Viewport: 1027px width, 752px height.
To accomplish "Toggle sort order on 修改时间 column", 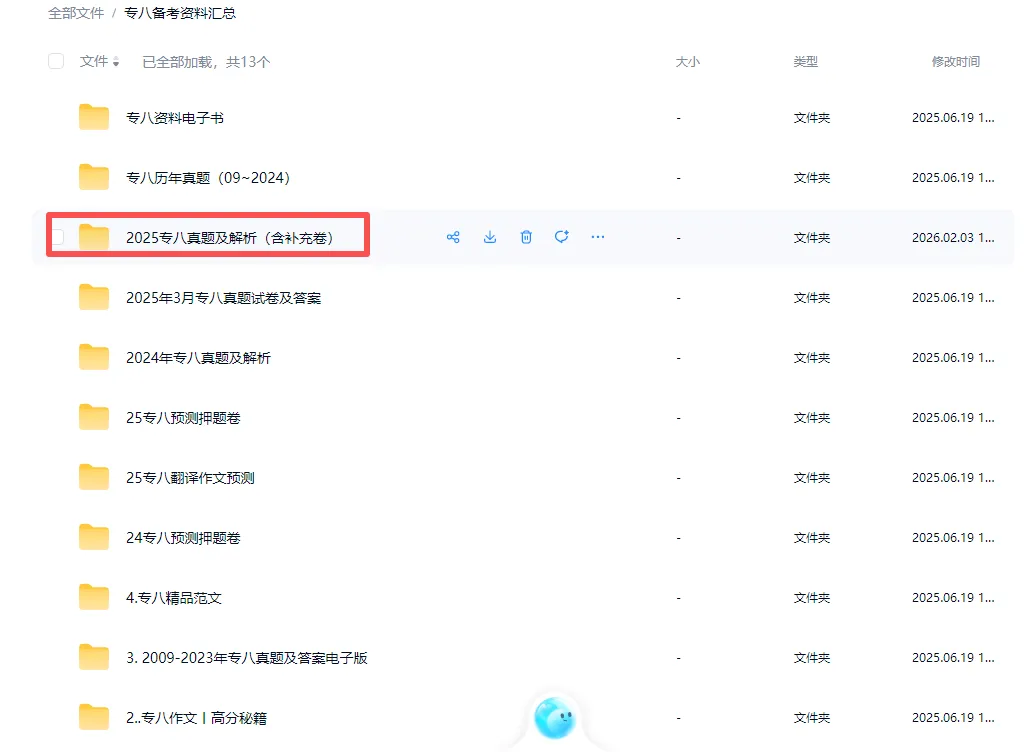I will [x=954, y=61].
